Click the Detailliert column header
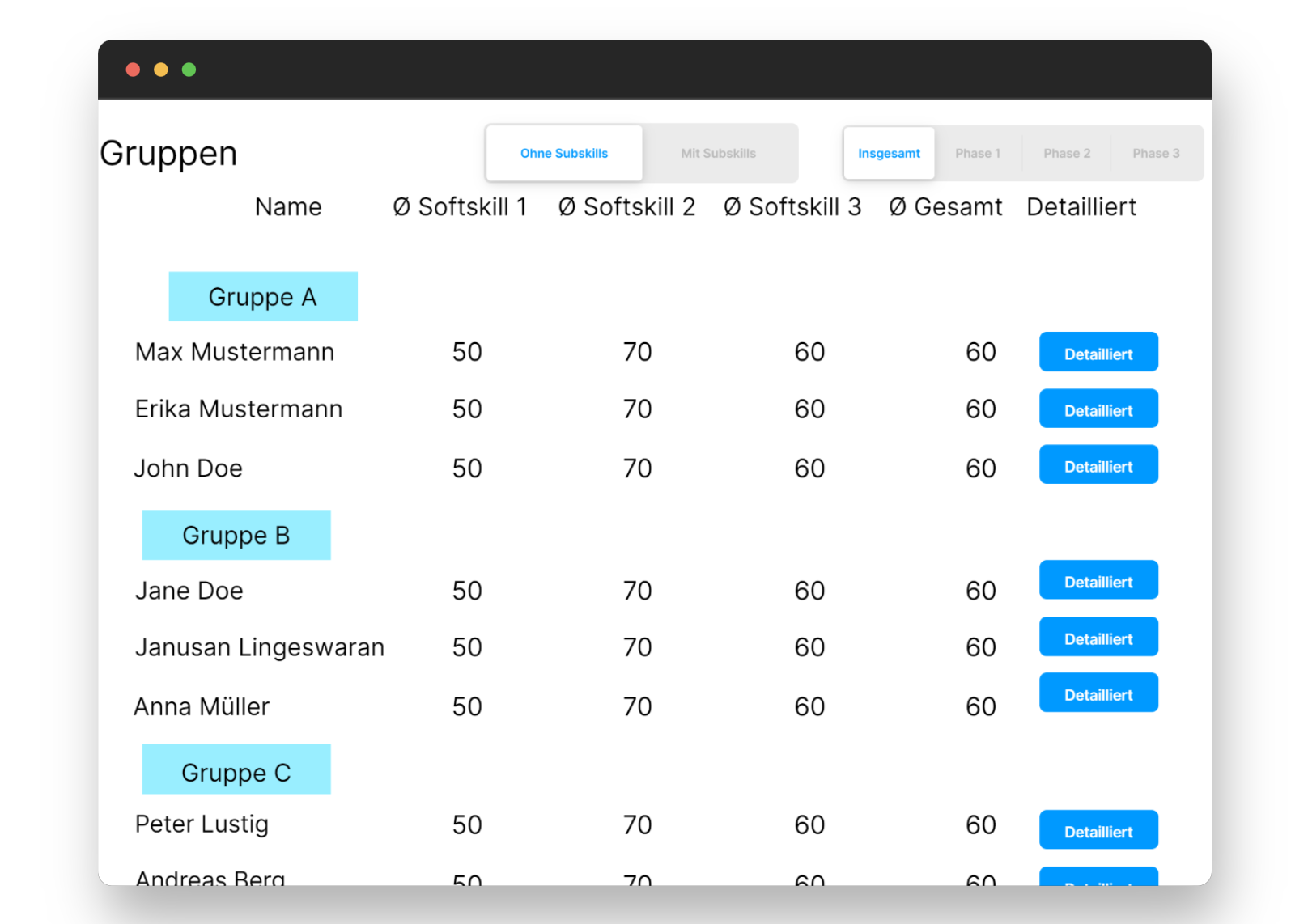 1081,207
